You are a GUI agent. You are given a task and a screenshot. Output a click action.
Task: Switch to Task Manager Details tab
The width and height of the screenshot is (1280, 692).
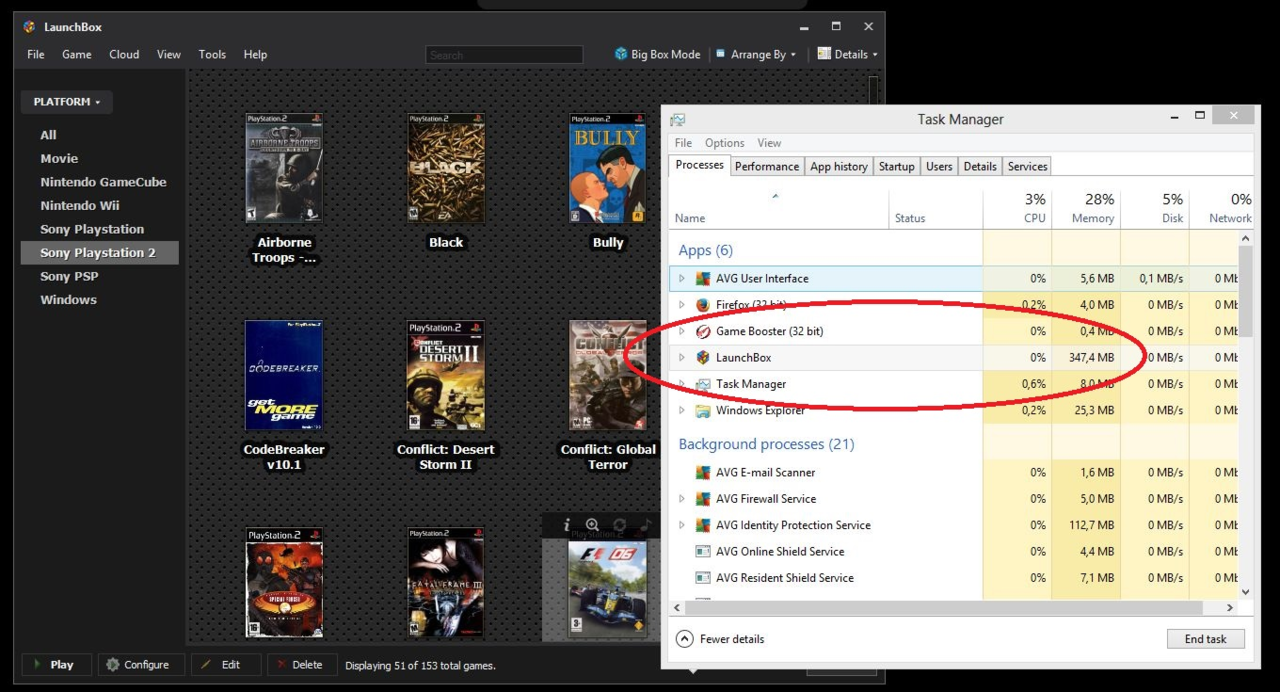[x=980, y=167]
